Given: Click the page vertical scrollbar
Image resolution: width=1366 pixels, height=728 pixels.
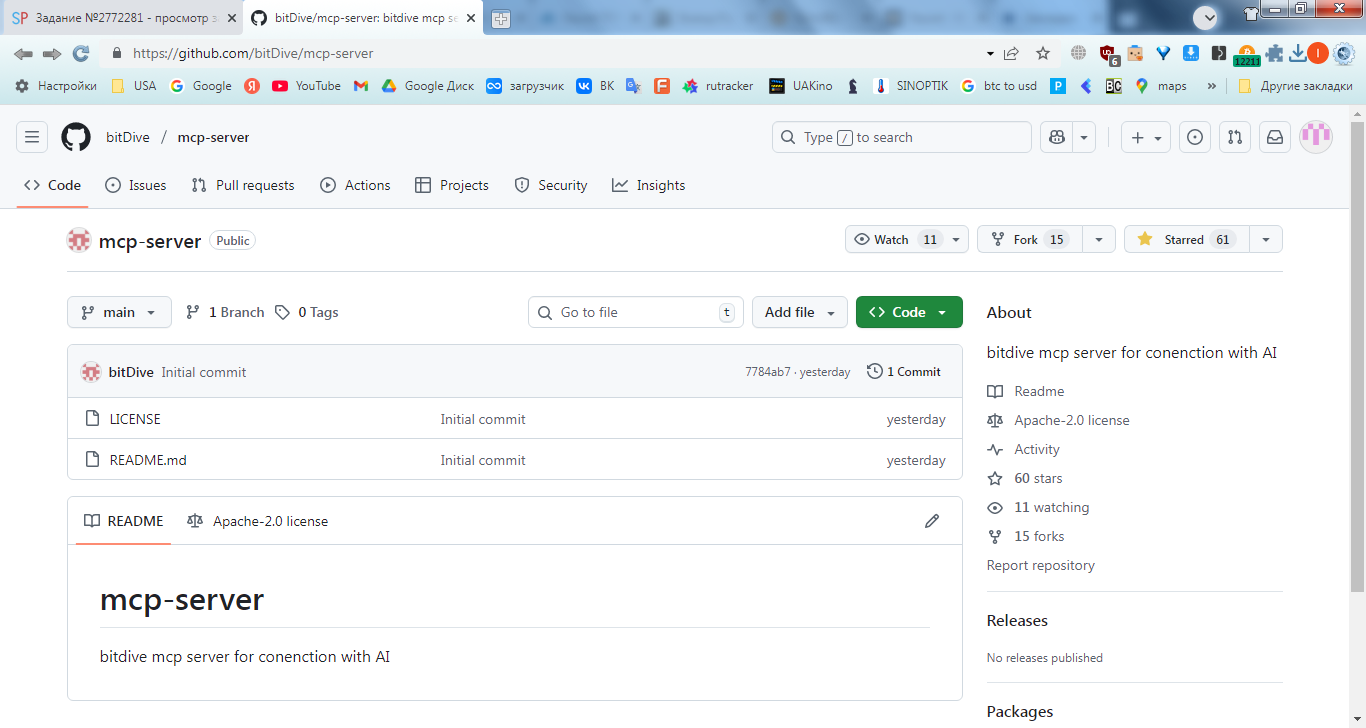Looking at the screenshot, I should pyautogui.click(x=1357, y=355).
